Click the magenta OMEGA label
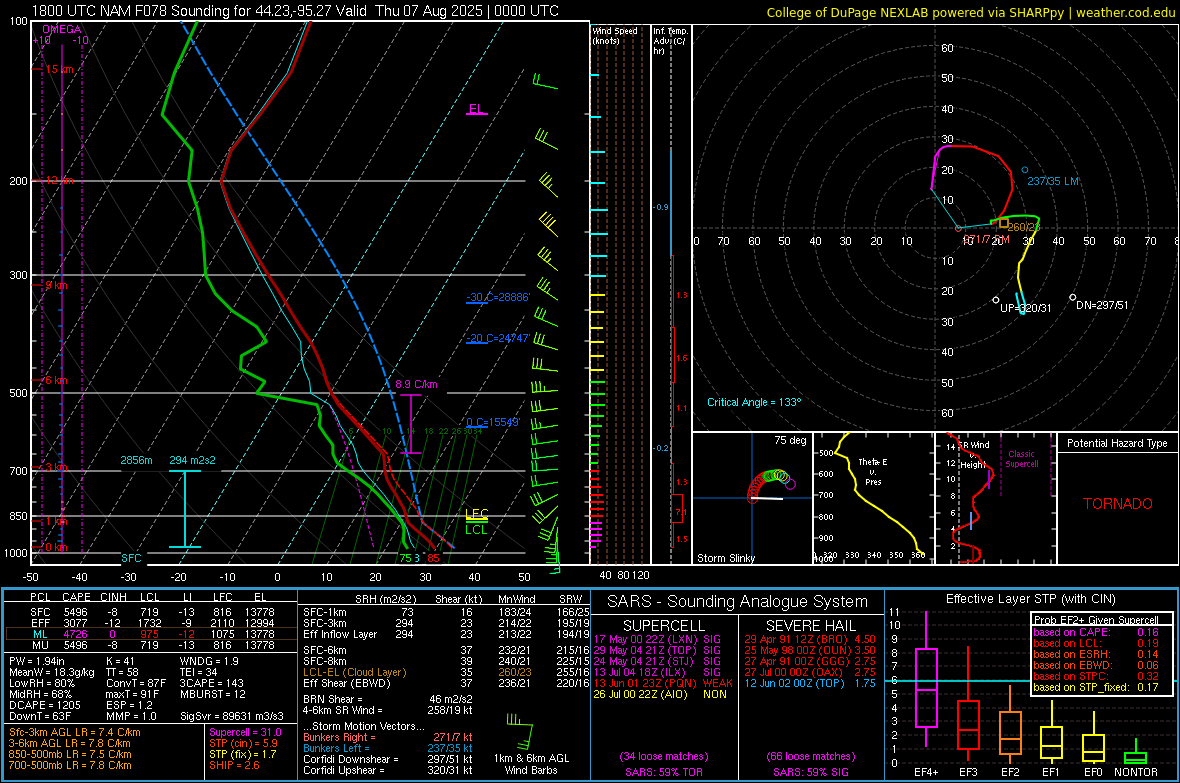The width and height of the screenshot is (1180, 783). coord(62,29)
